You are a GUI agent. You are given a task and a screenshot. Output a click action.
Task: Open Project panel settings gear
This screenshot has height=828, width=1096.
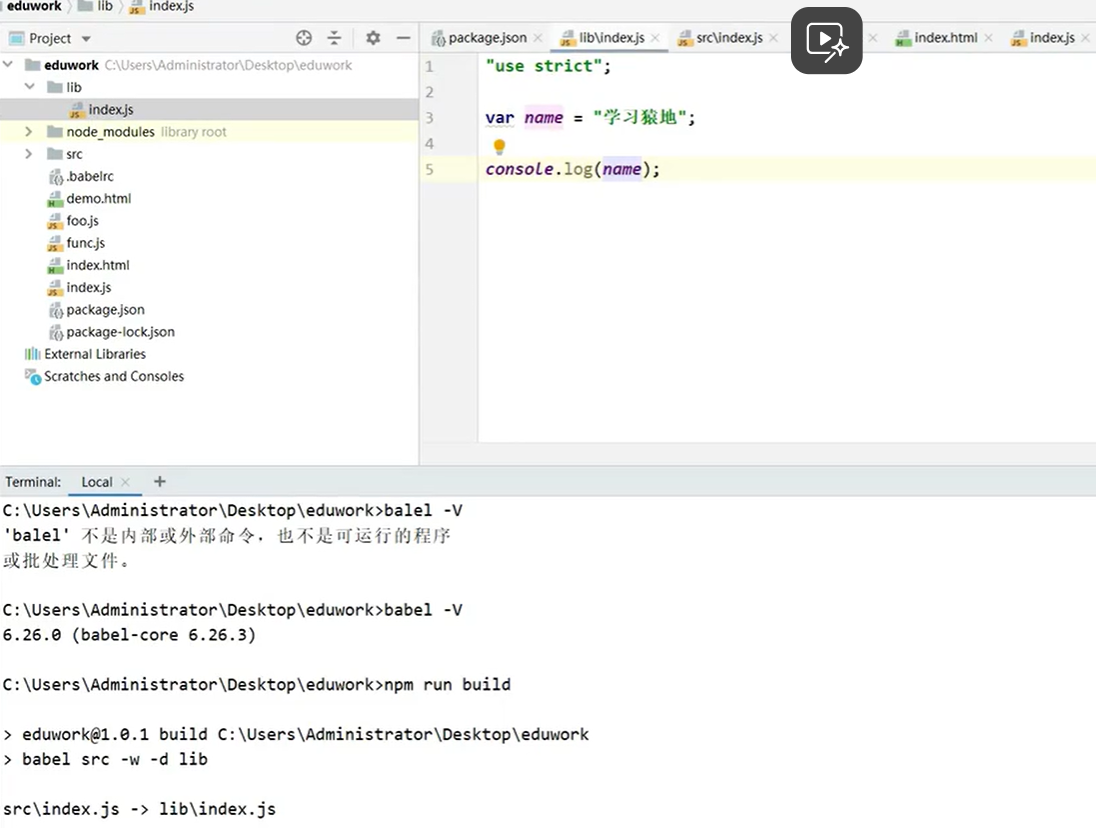click(x=373, y=38)
